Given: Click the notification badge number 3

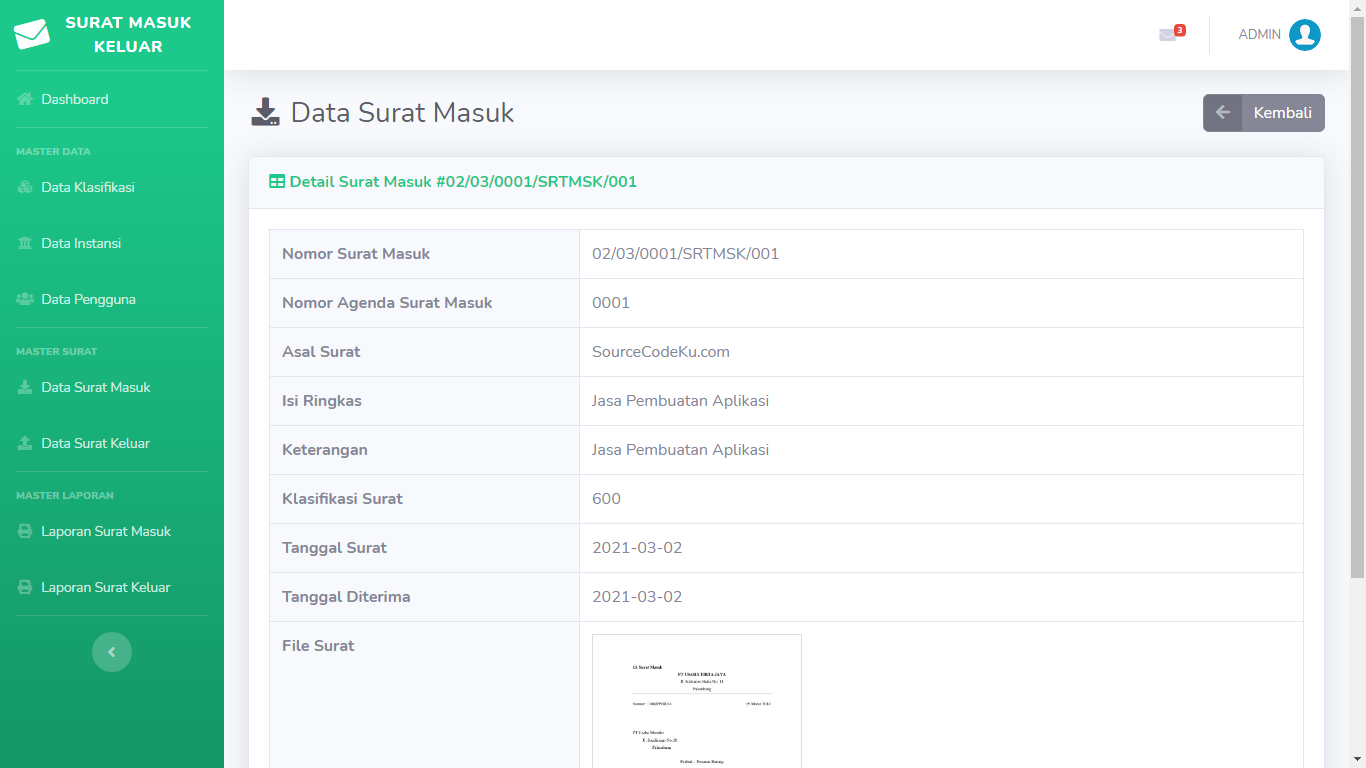Looking at the screenshot, I should (x=1180, y=30).
